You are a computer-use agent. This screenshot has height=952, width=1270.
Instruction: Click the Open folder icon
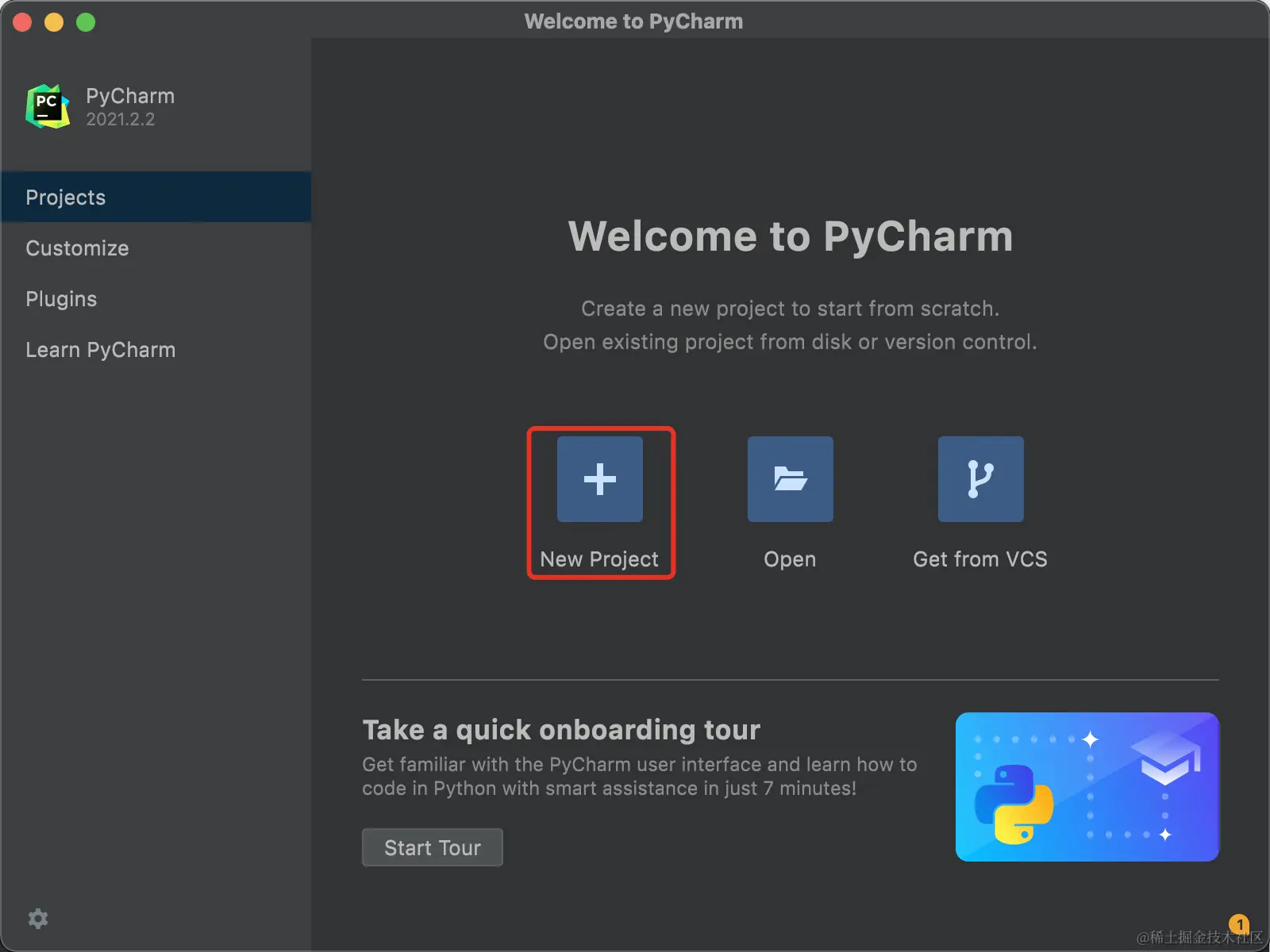point(791,478)
